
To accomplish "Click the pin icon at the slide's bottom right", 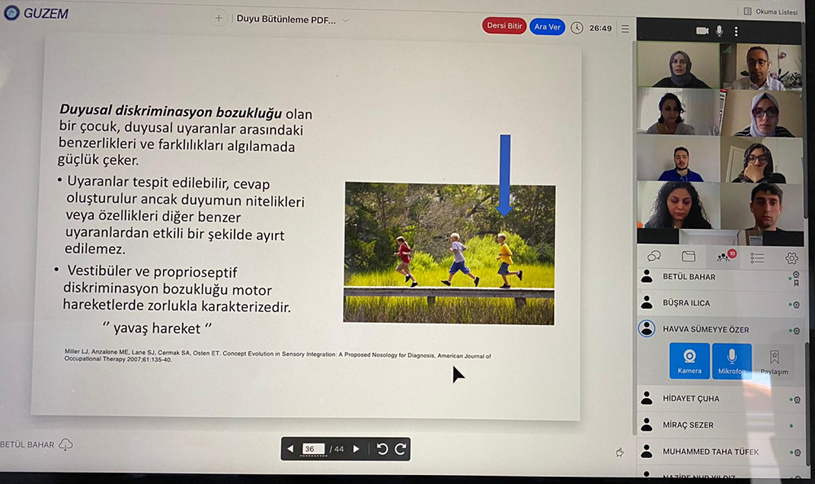I will pyautogui.click(x=620, y=452).
